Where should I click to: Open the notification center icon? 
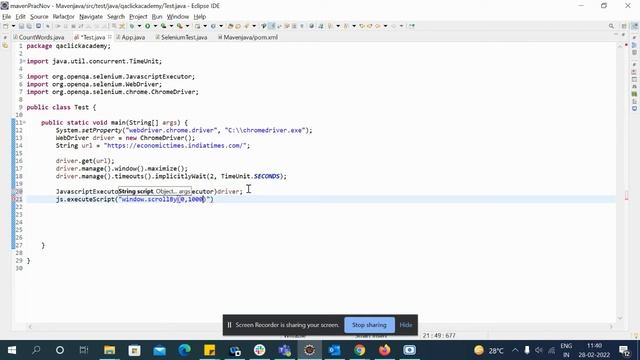pos(624,350)
